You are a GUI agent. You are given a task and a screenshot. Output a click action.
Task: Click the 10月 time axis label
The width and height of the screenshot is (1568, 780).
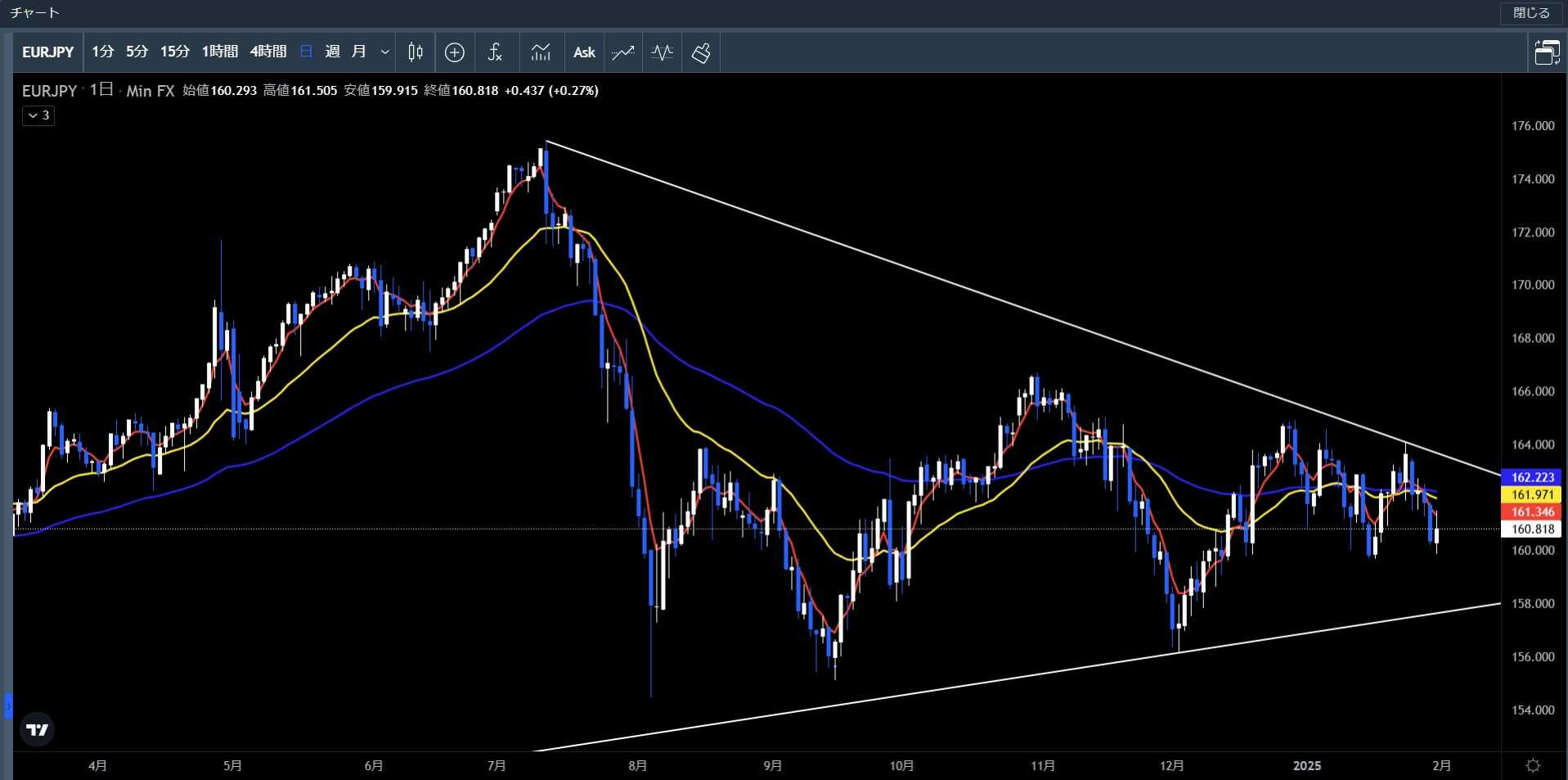[x=901, y=766]
